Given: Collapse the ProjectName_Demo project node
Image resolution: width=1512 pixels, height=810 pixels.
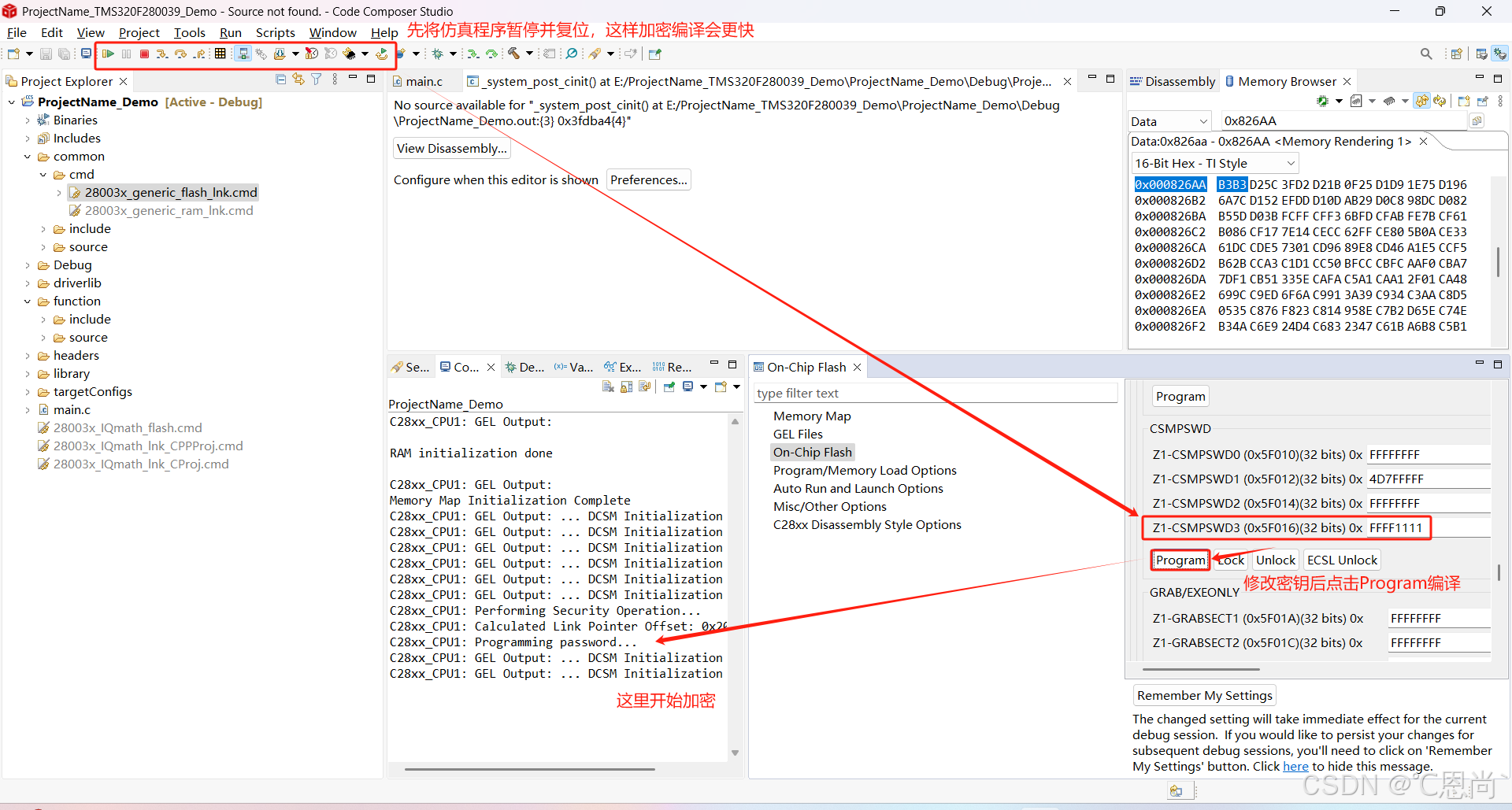Looking at the screenshot, I should click(x=12, y=102).
